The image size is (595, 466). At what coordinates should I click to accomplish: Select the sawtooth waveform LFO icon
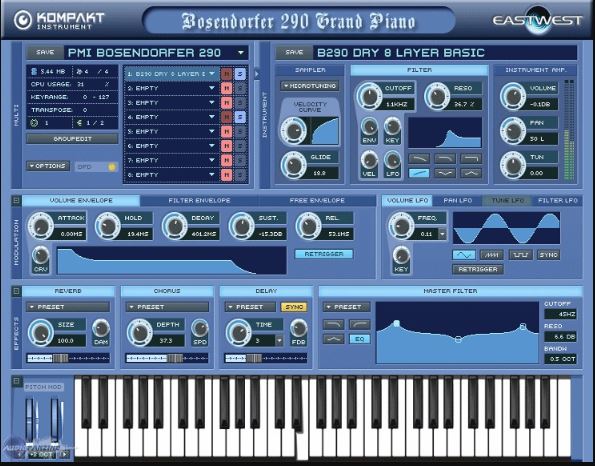click(x=492, y=255)
